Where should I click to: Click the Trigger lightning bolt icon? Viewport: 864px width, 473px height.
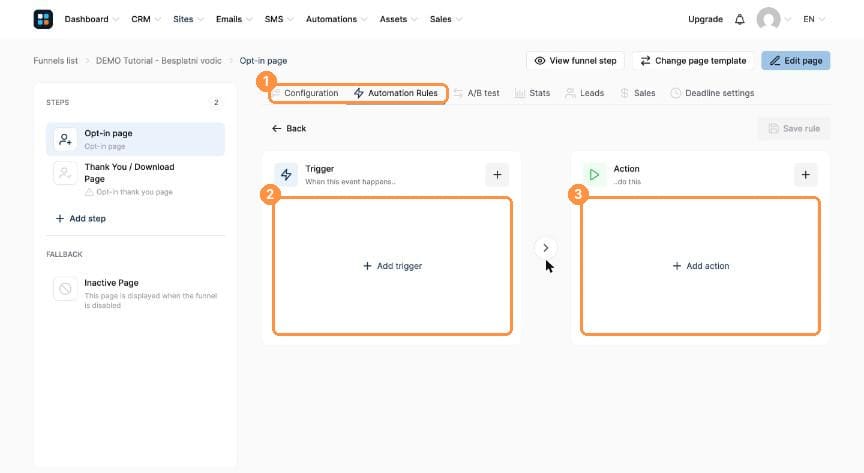(x=286, y=175)
